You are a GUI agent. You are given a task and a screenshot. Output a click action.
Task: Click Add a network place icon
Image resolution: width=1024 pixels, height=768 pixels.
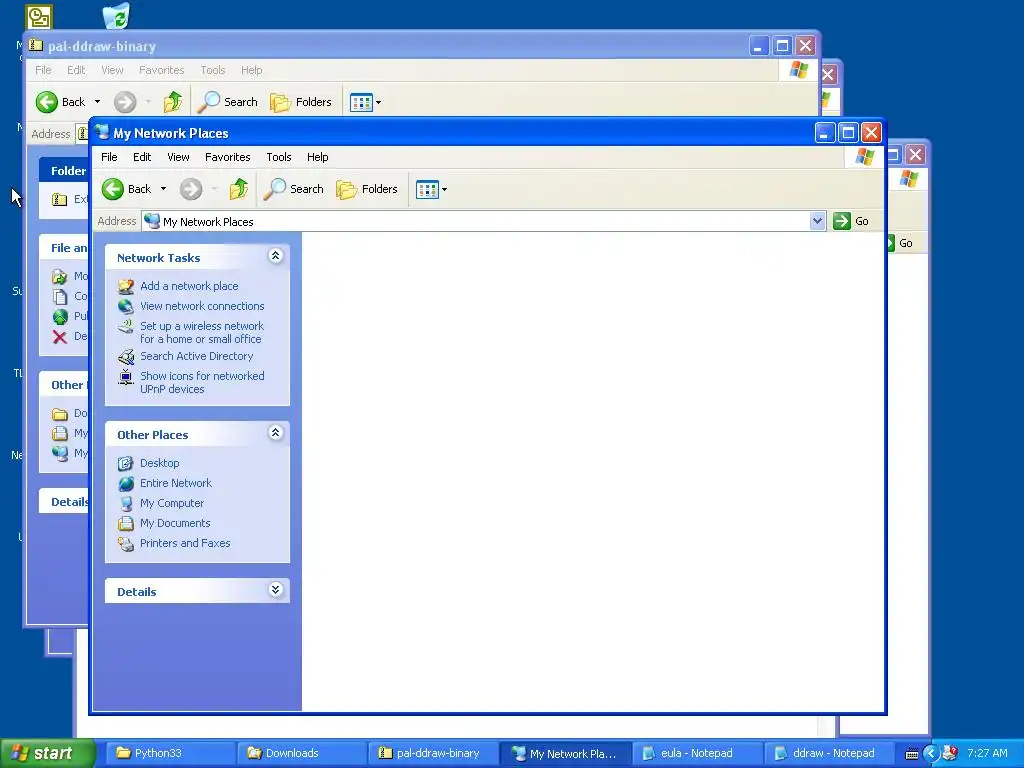point(125,286)
